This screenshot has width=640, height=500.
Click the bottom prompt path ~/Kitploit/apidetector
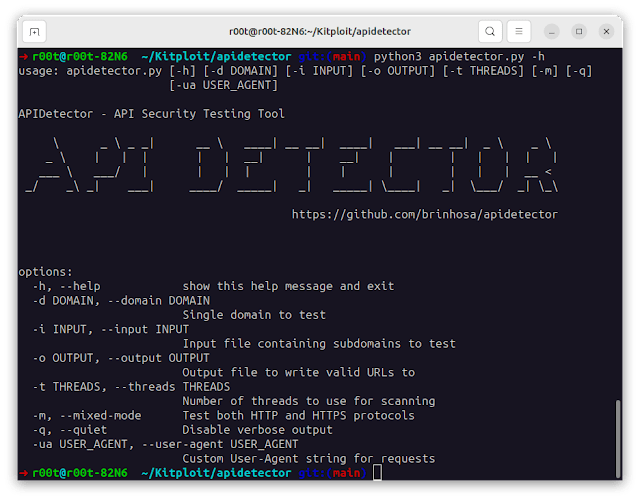216,473
